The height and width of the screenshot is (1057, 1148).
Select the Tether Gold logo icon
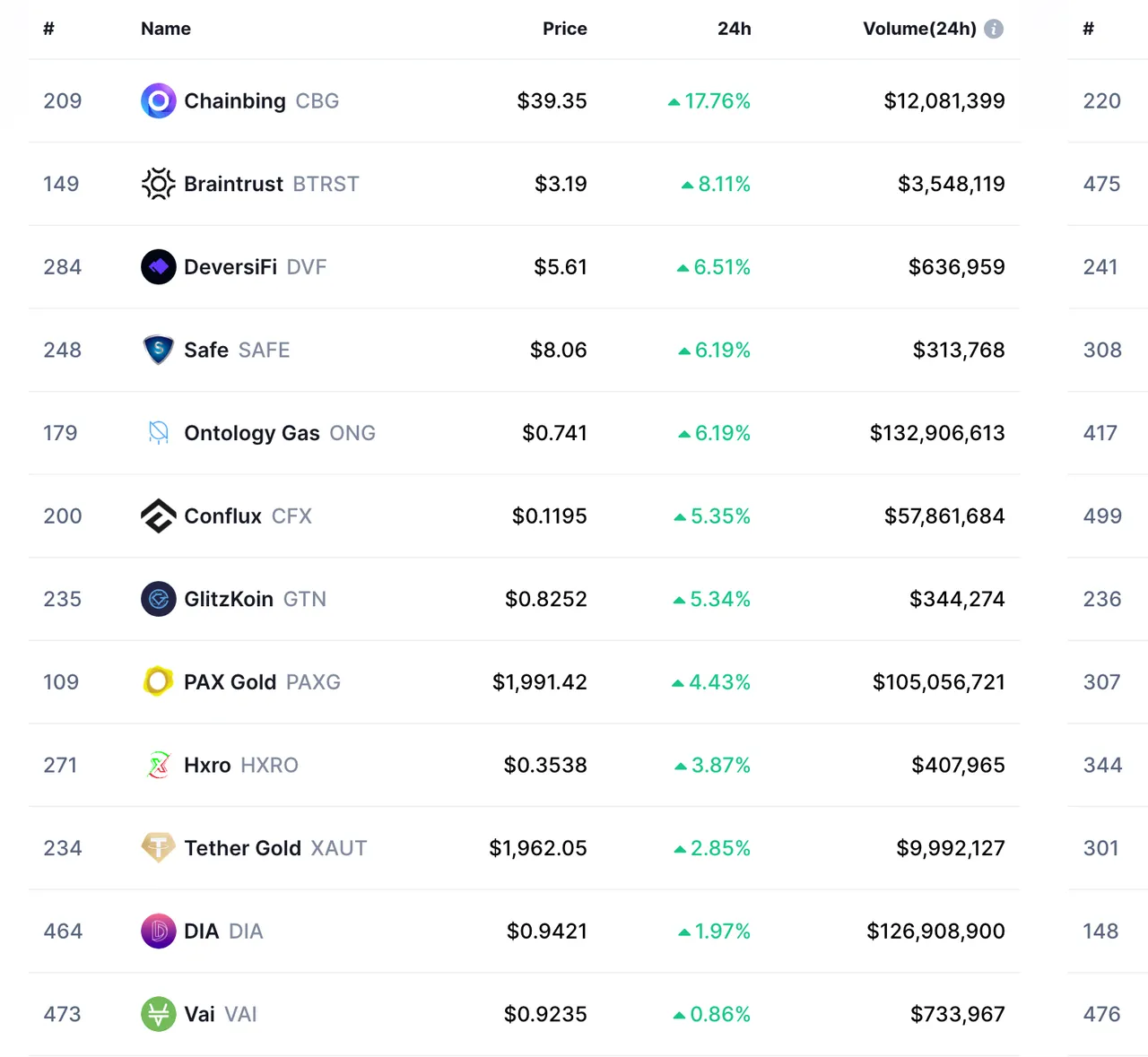click(x=159, y=848)
